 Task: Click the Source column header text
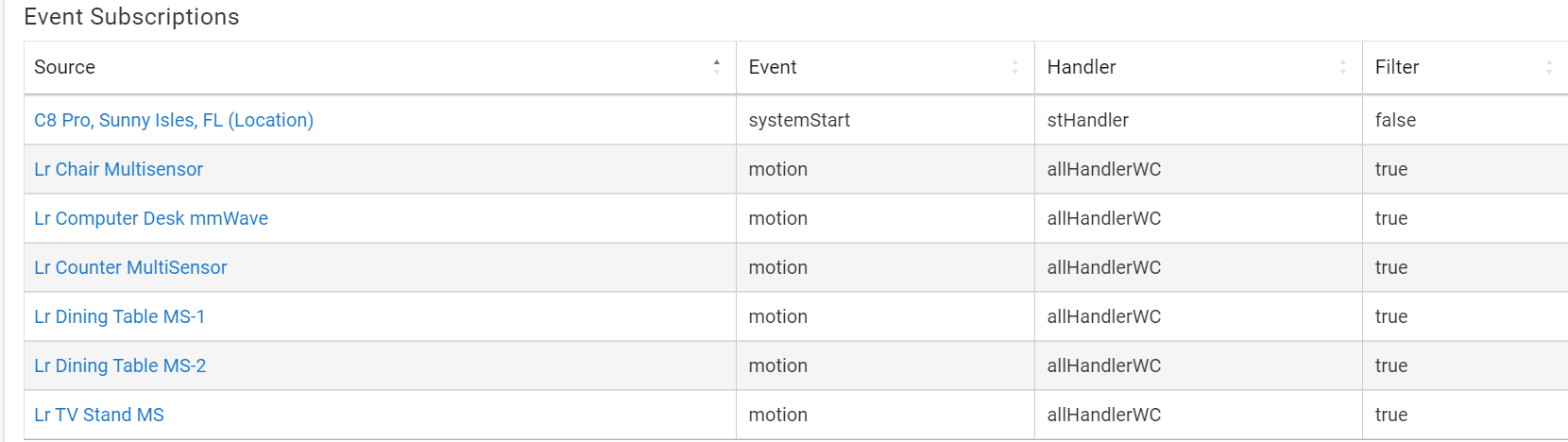(x=64, y=67)
